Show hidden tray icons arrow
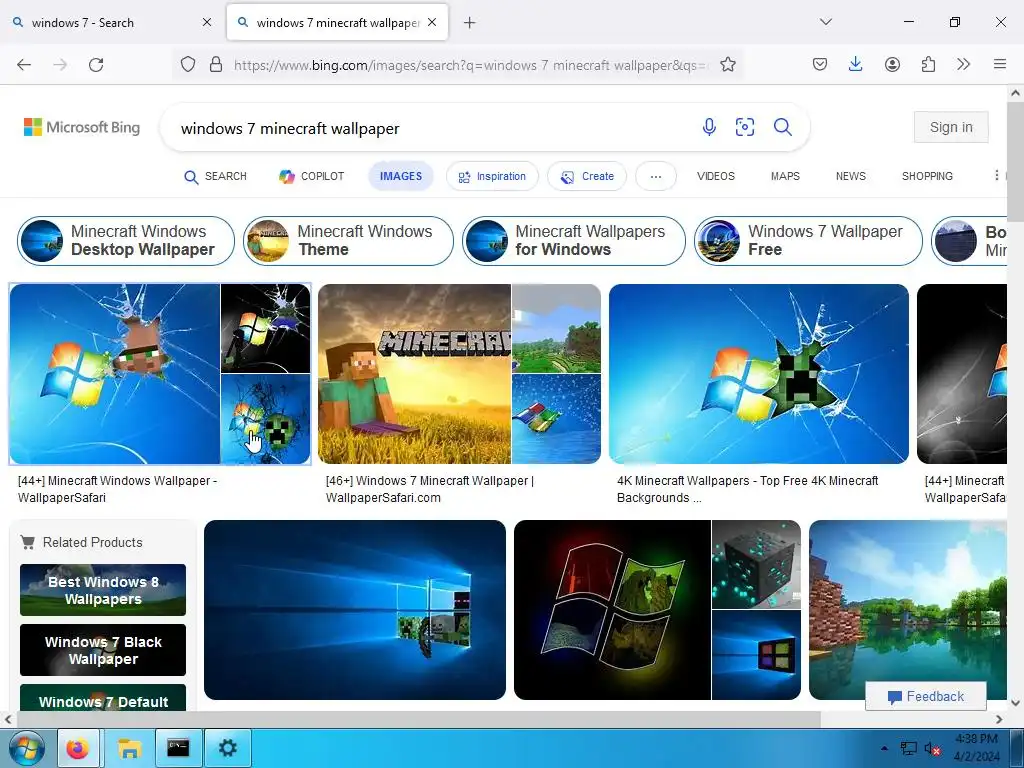 point(884,748)
